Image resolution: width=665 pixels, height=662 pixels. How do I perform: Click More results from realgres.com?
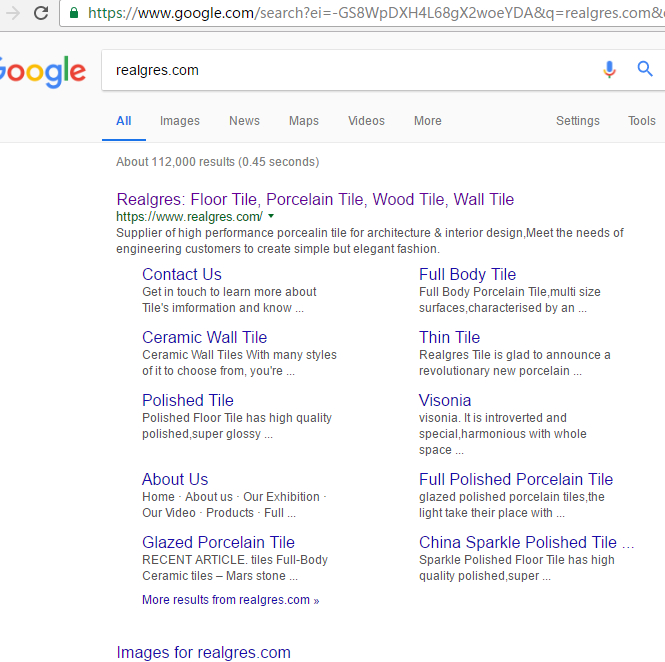pos(230,600)
